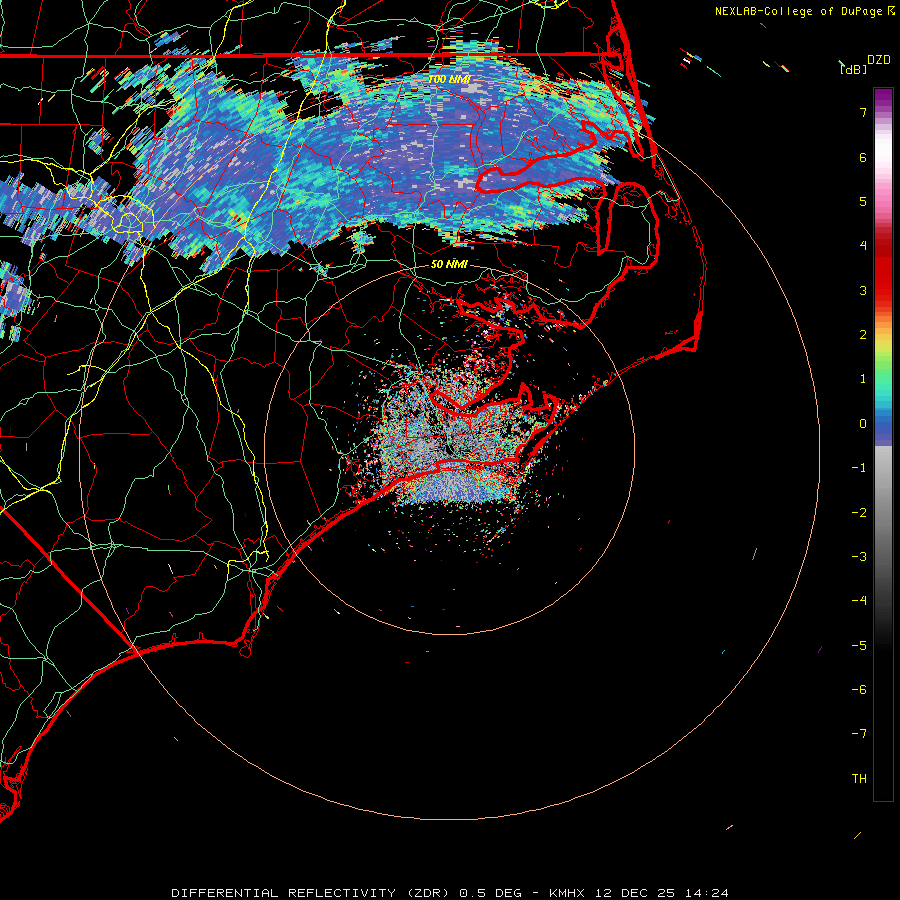Click the -6 dB value on the color scale
The width and height of the screenshot is (900, 900).
click(x=859, y=690)
